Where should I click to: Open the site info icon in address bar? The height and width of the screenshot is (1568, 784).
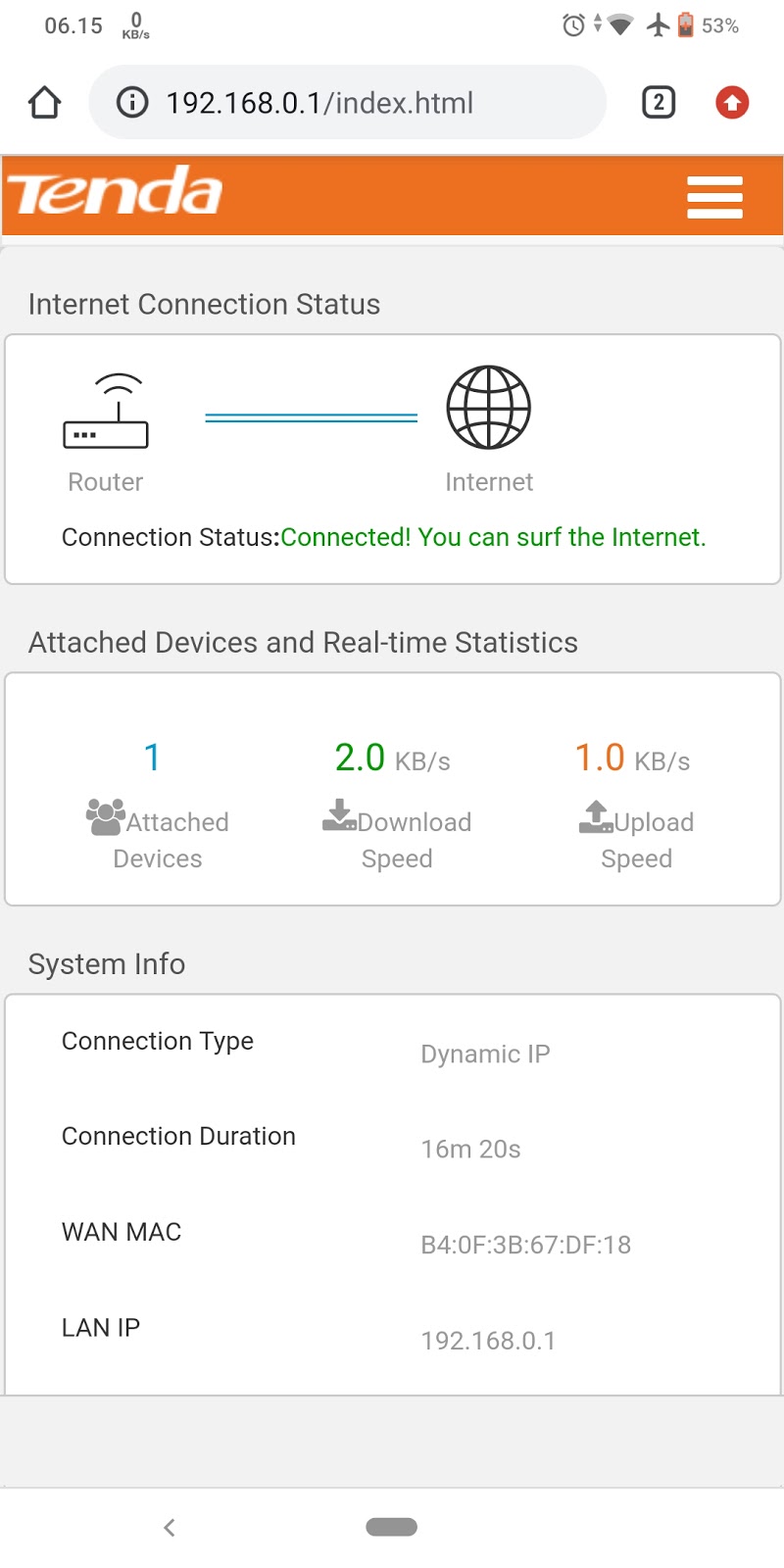(x=132, y=102)
